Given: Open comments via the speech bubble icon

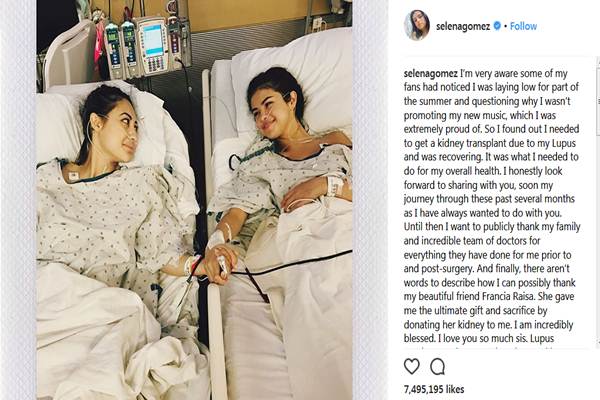Looking at the screenshot, I should coord(437,367).
